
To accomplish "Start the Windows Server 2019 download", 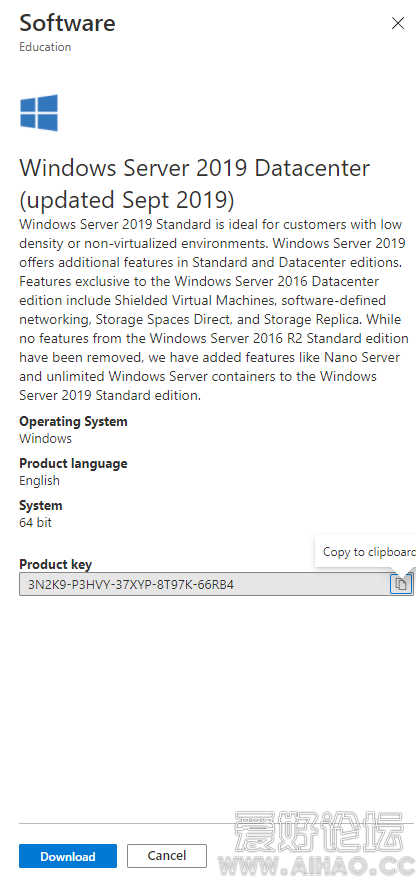I will pos(68,856).
